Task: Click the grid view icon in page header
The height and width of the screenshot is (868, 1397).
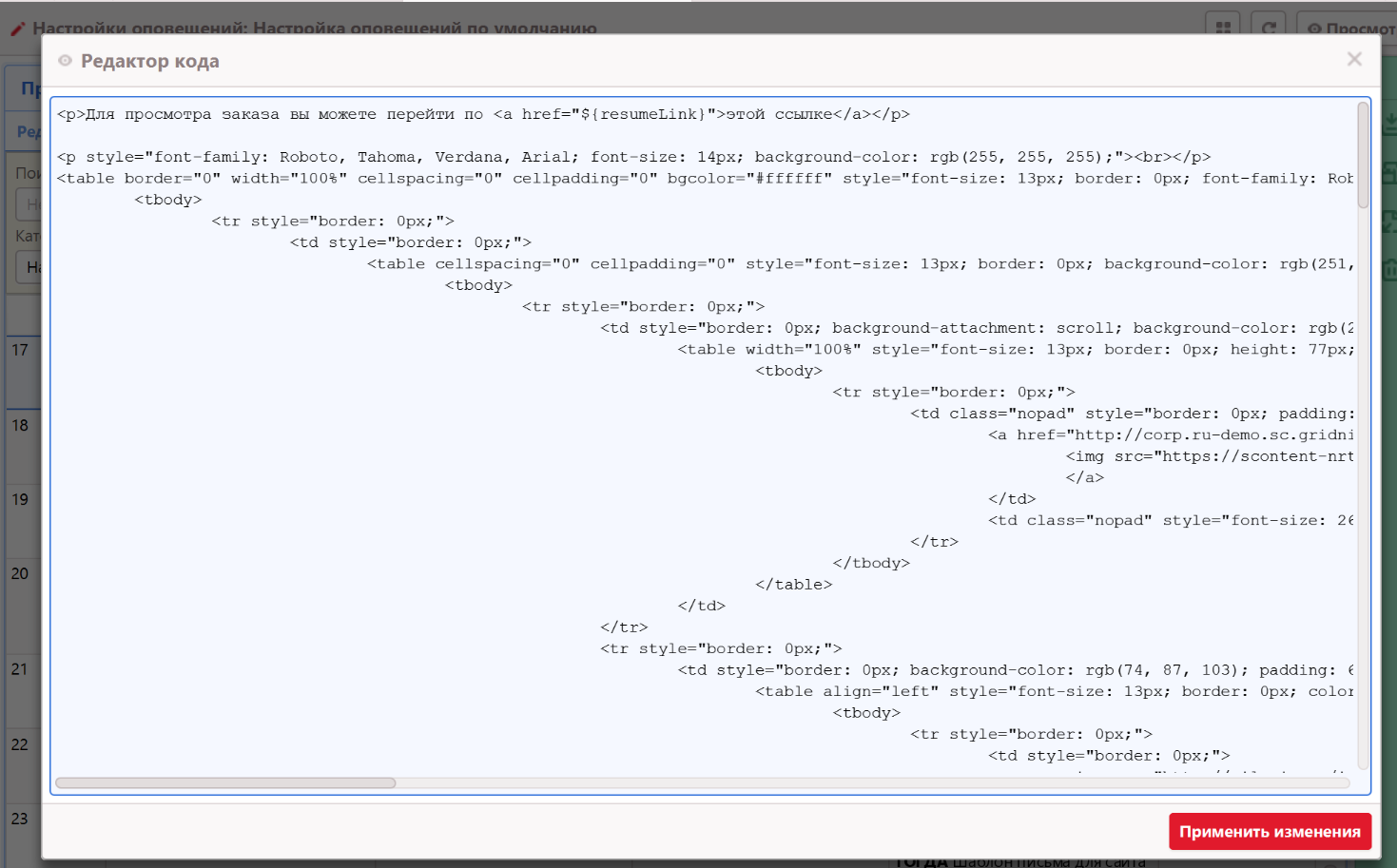Action: click(1223, 28)
